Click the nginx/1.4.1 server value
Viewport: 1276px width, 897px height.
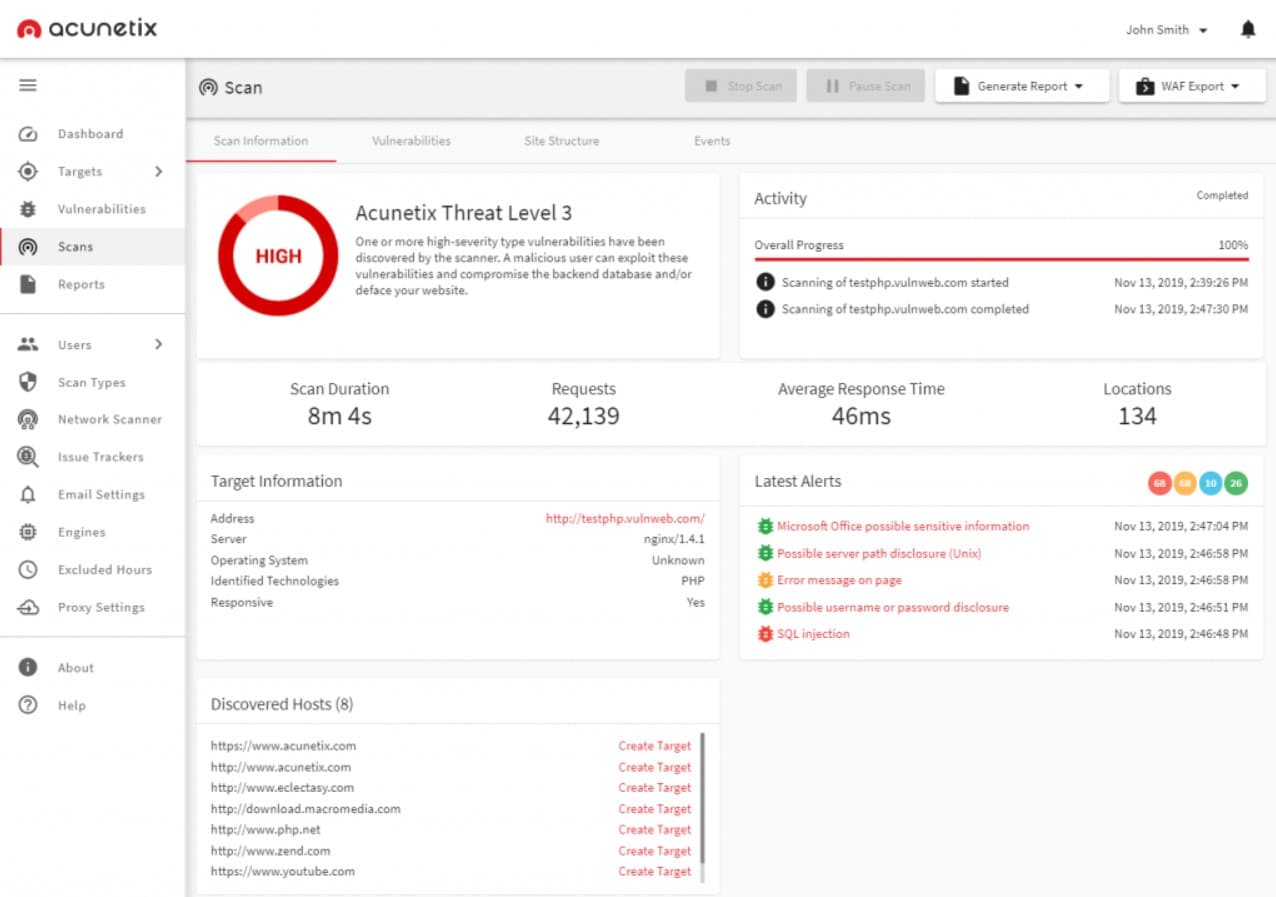(674, 539)
